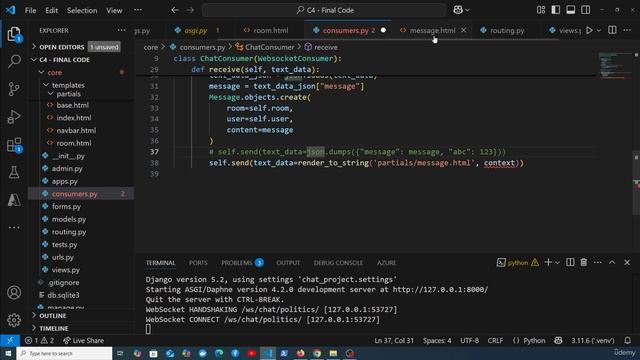Viewport: 640px width, 360px height.
Task: Split the editor to the right
Action: click(x=612, y=30)
